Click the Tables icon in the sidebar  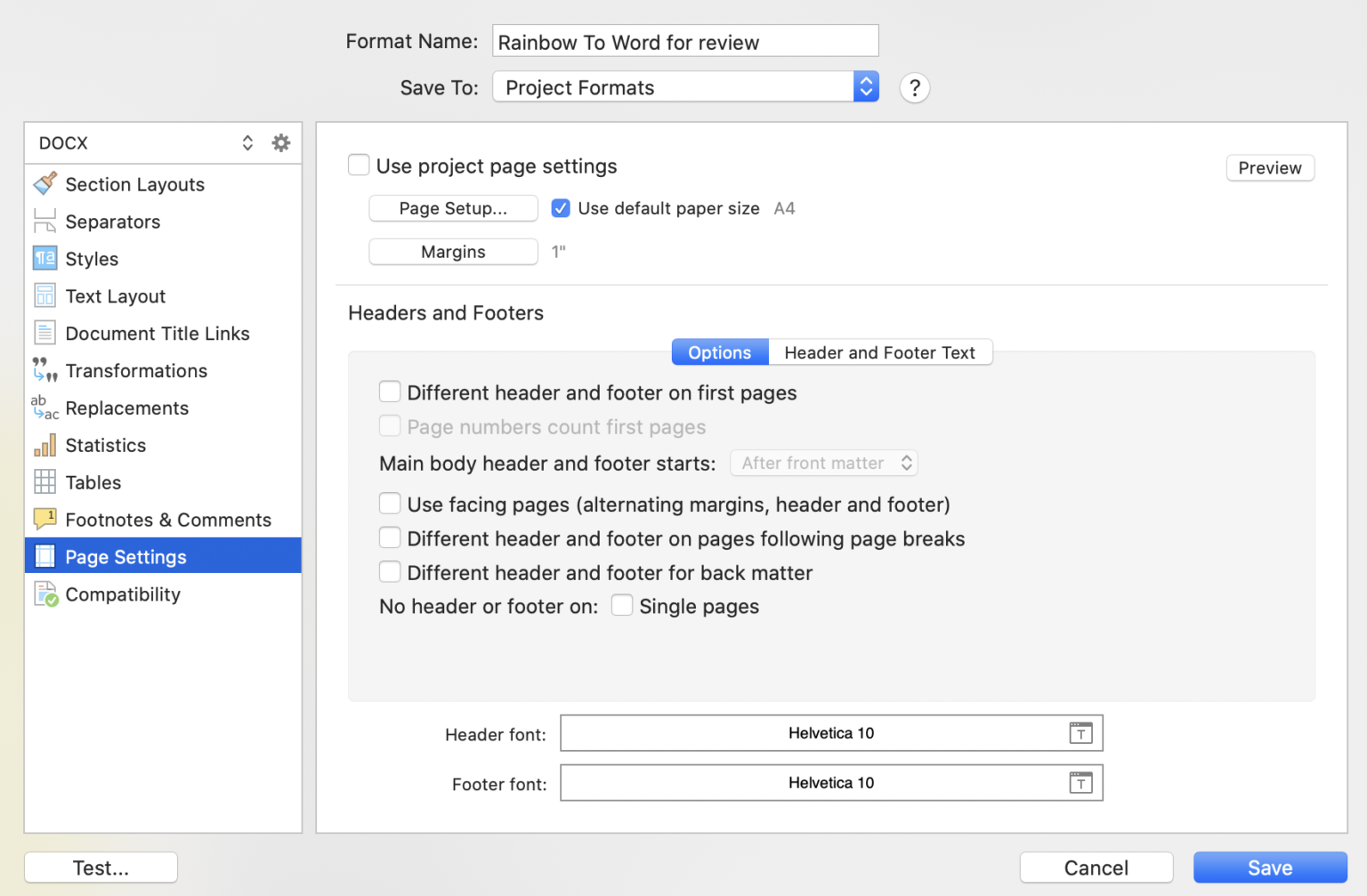coord(44,482)
